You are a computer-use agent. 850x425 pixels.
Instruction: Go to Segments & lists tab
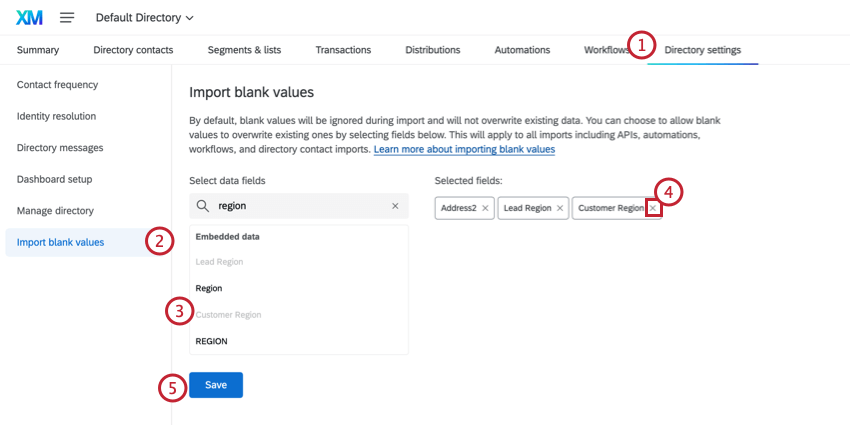click(244, 50)
